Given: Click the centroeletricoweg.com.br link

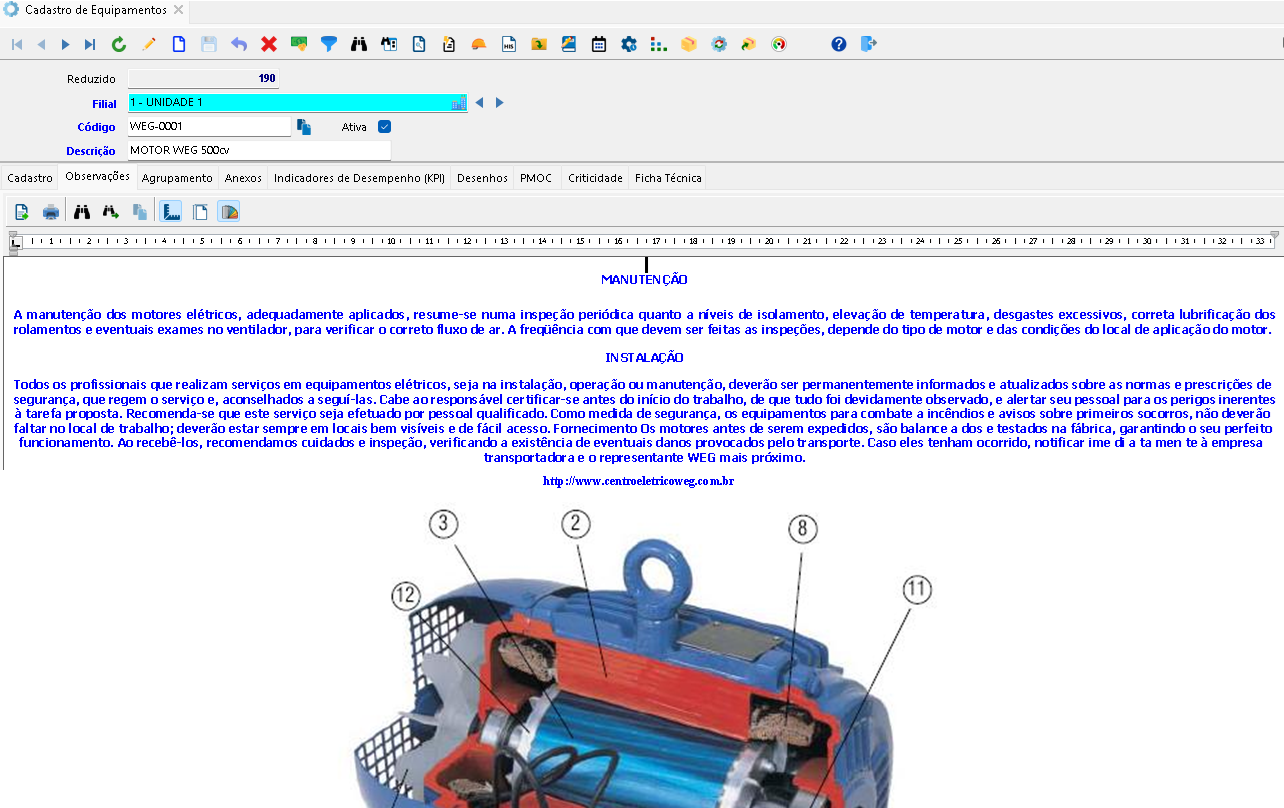Looking at the screenshot, I should tap(639, 481).
